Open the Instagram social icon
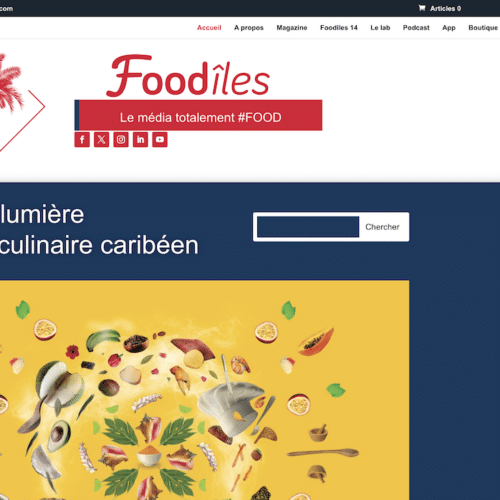 (121, 139)
